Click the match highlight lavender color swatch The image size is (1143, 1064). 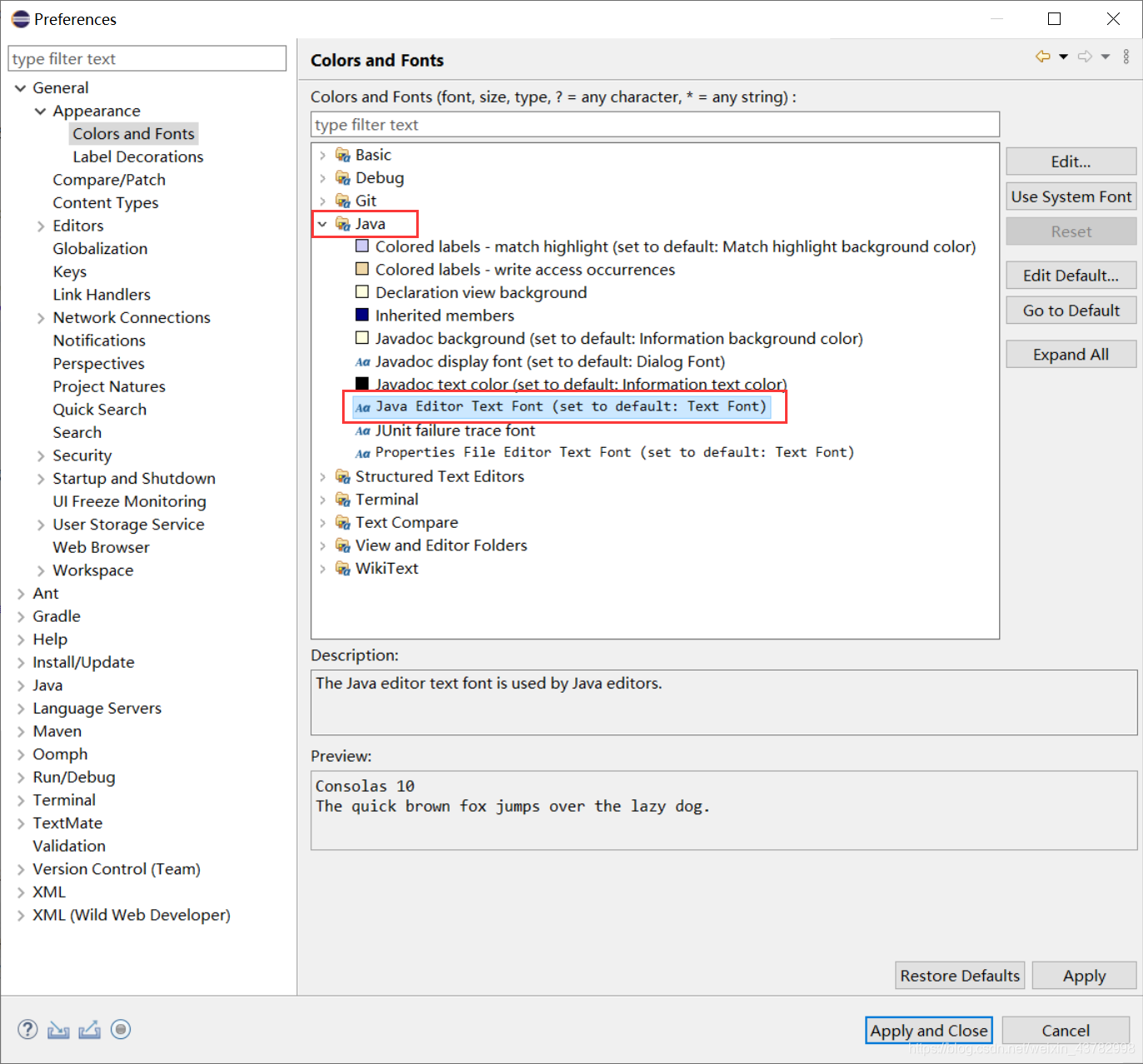point(362,246)
